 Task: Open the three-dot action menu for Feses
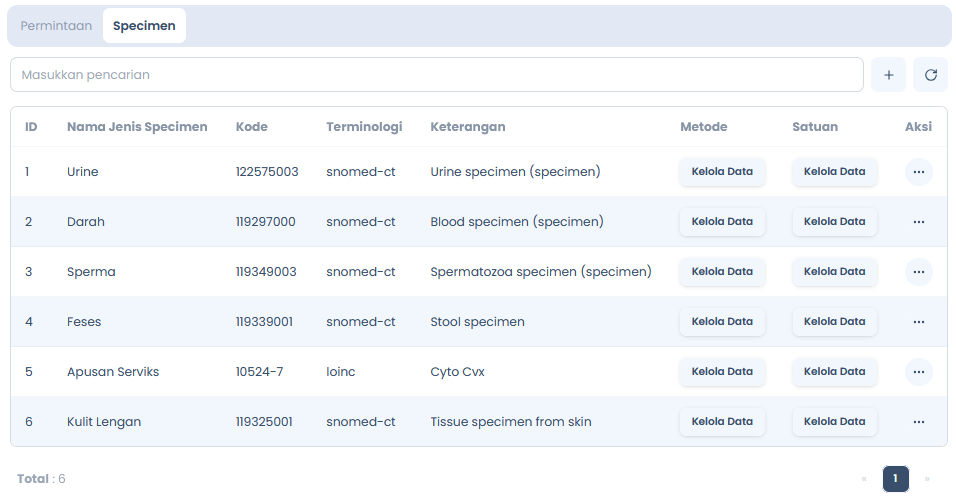pyautogui.click(x=919, y=322)
